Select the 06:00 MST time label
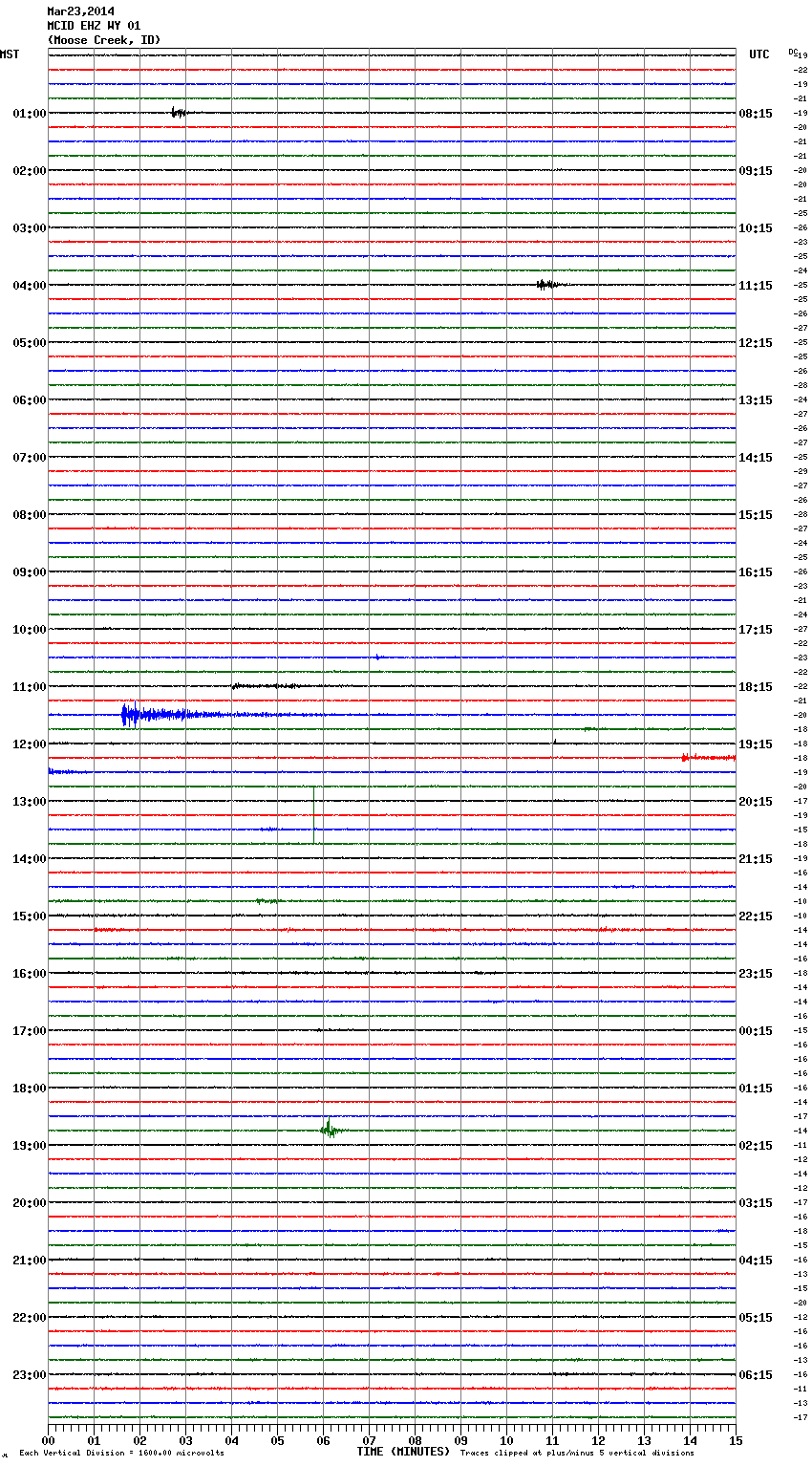Viewport: 812px width, 1466px height. click(x=29, y=400)
